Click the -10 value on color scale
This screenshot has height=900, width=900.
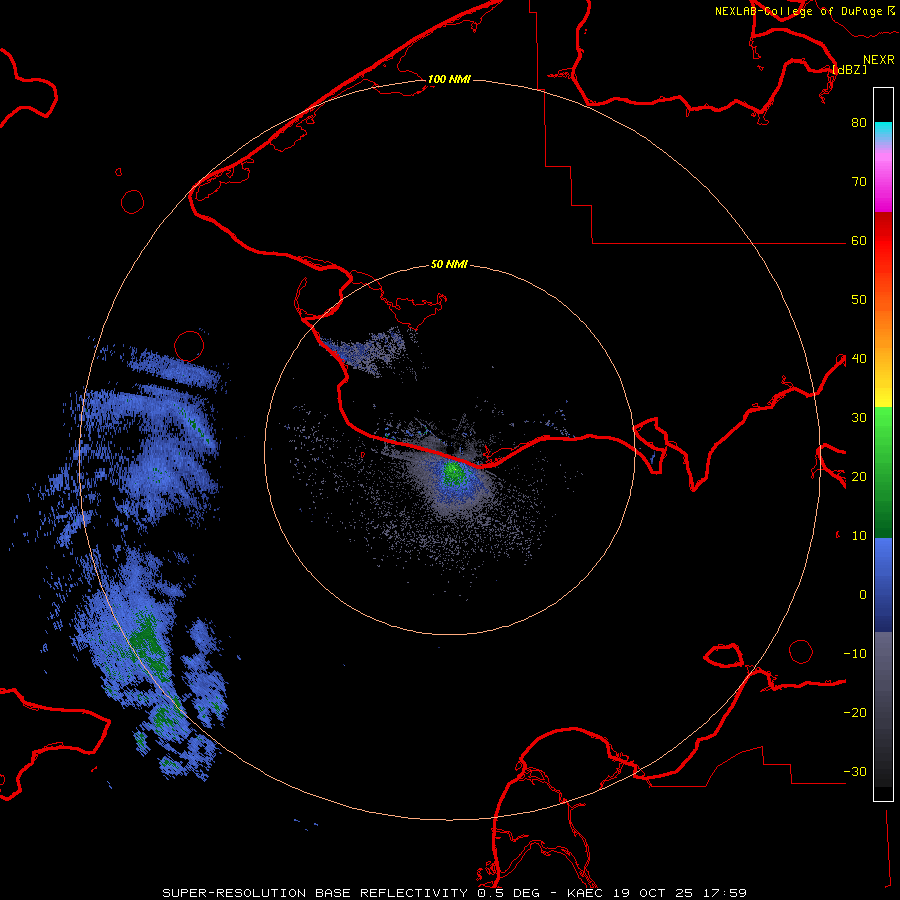click(855, 654)
